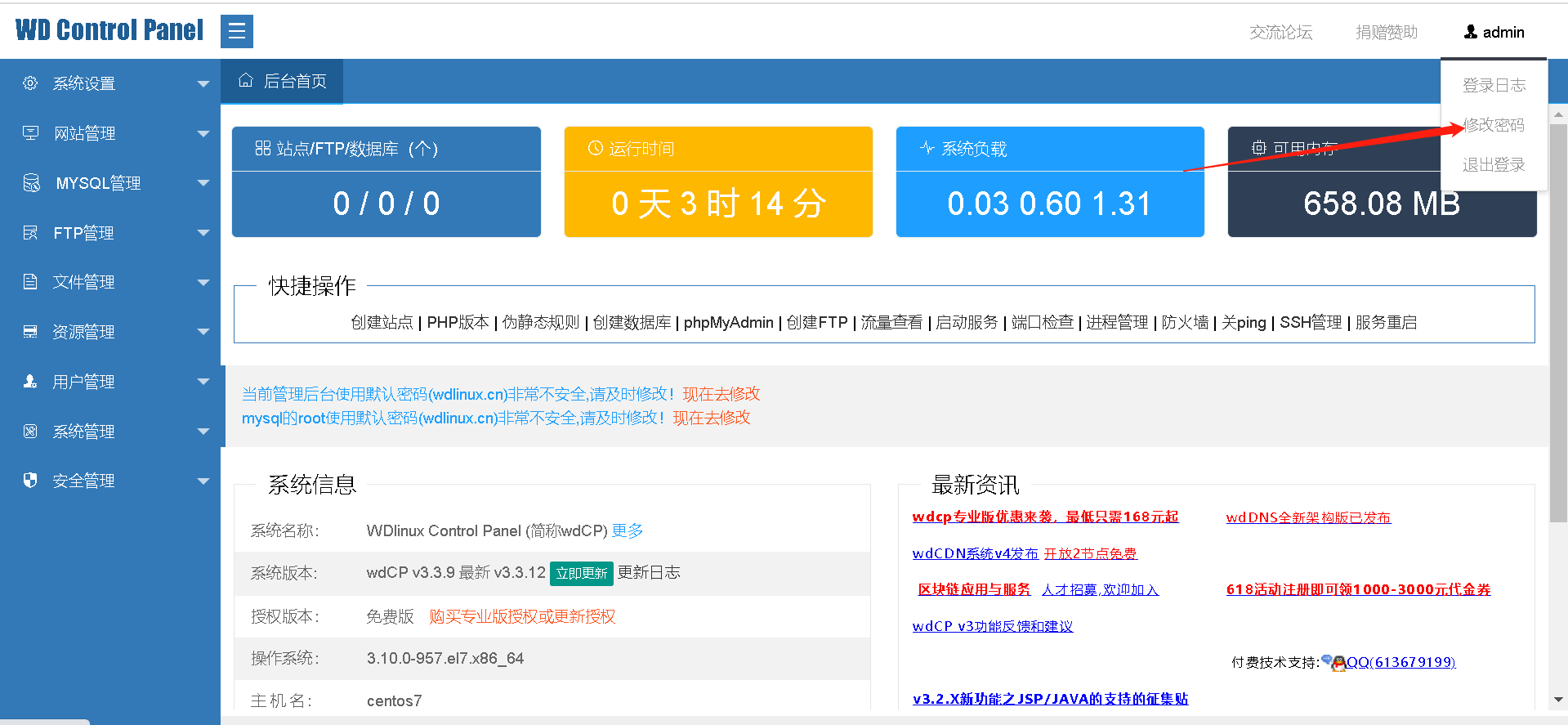Open the SSH管理 quick action
1568x725 pixels.
[1311, 322]
